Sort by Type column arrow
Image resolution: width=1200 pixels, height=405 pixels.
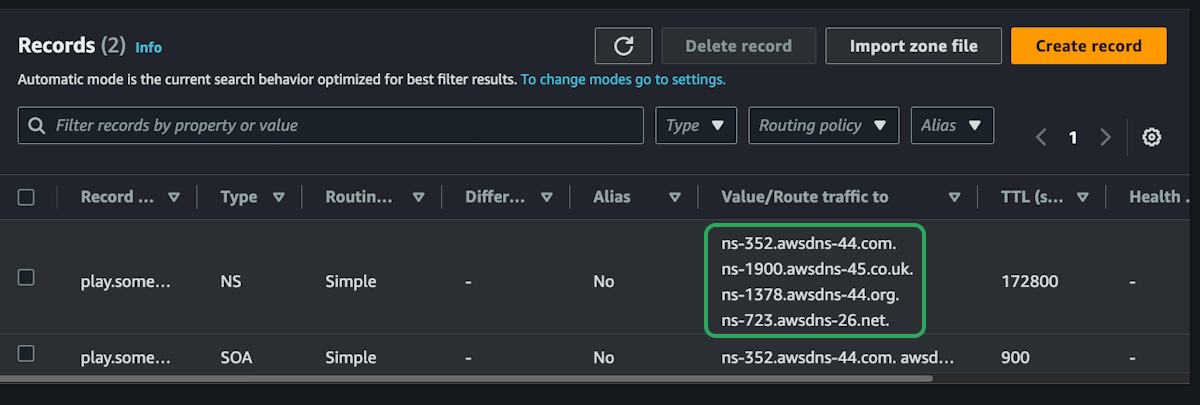(x=278, y=197)
